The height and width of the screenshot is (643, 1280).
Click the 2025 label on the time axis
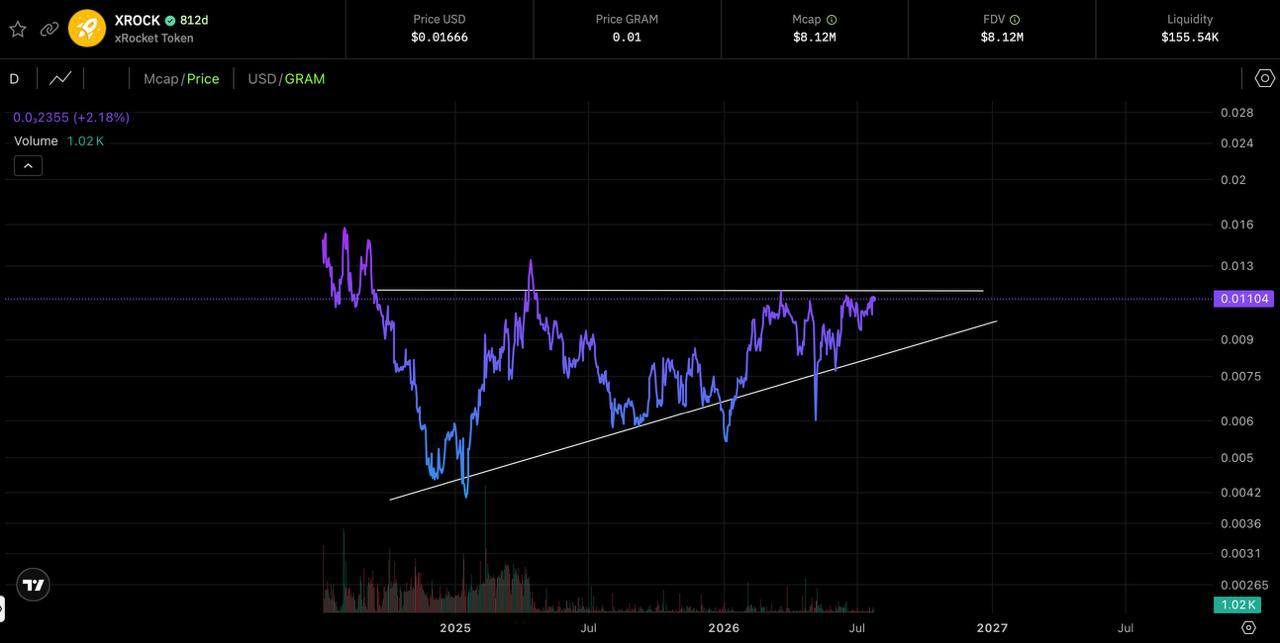455,628
